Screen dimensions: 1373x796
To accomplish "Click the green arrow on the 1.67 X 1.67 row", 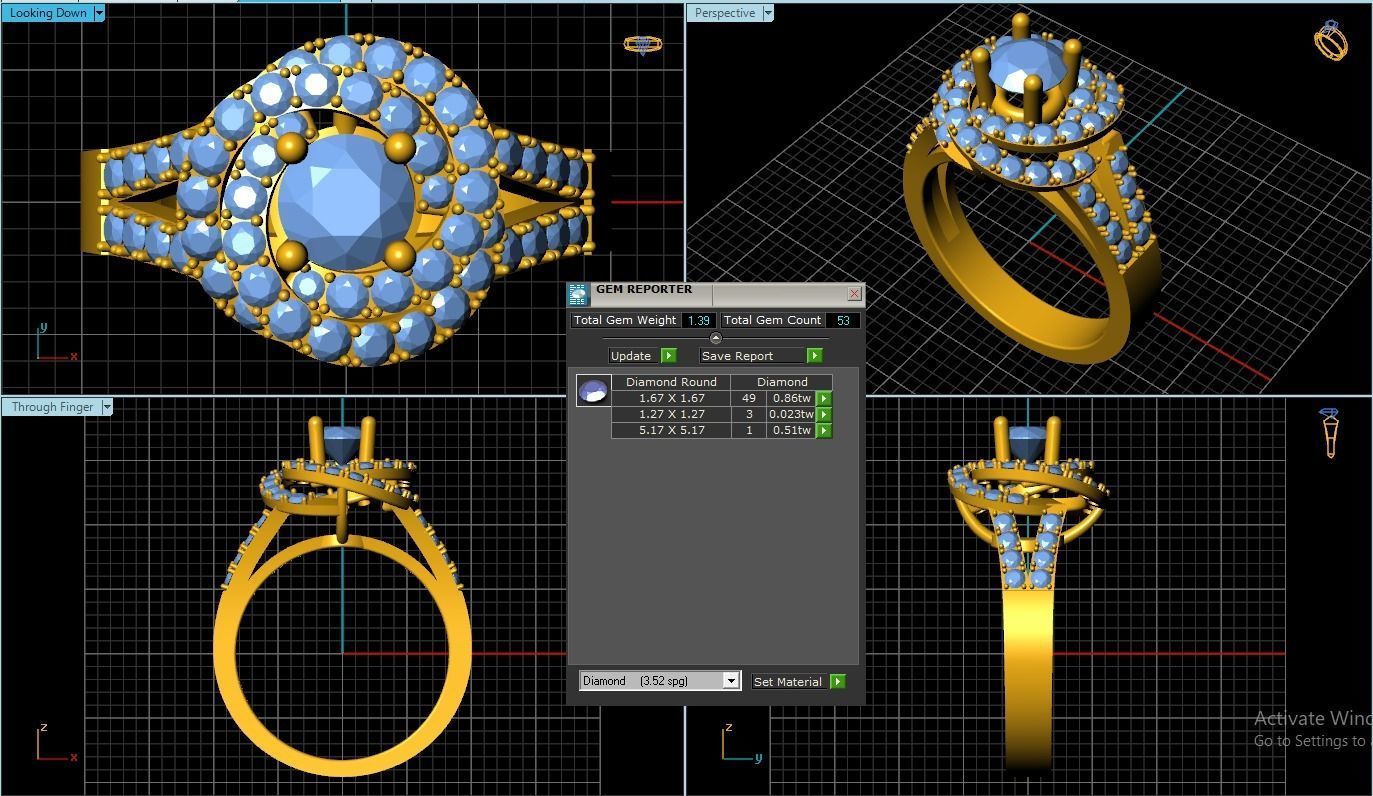I will (x=824, y=398).
